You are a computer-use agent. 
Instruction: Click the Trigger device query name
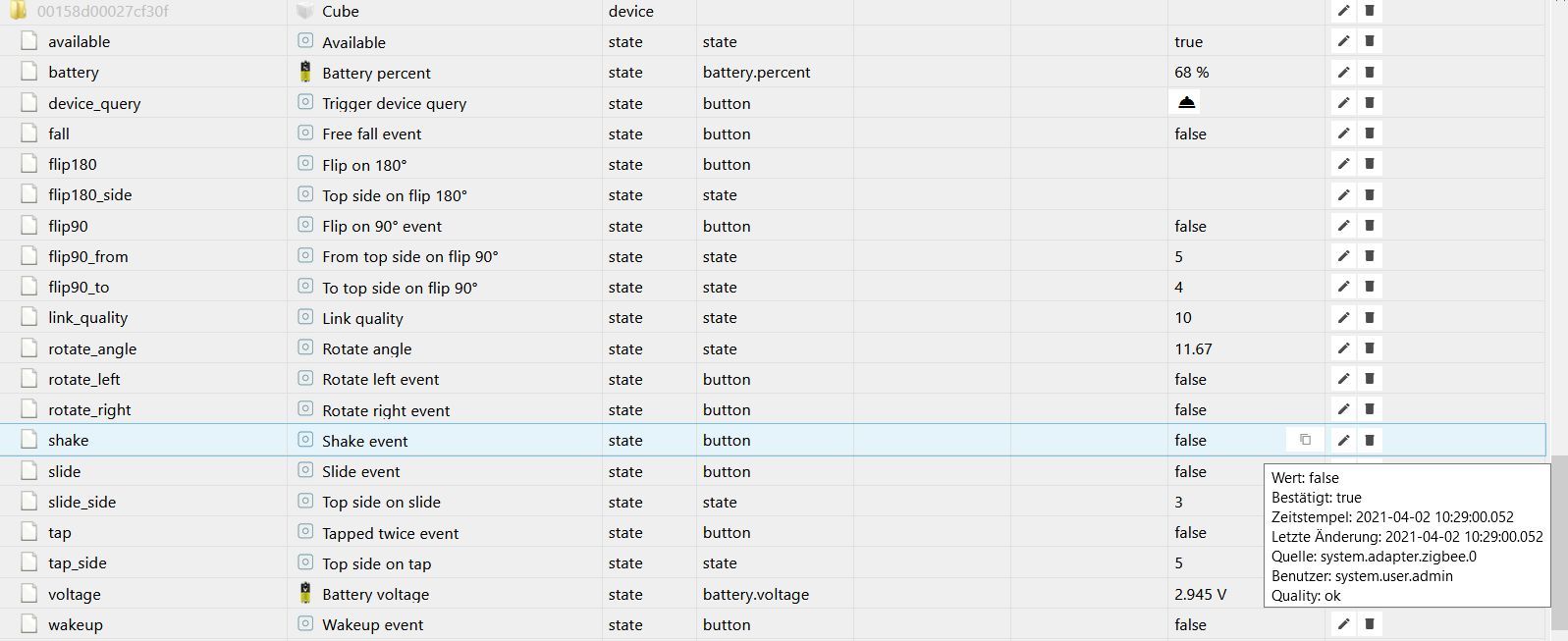click(x=394, y=103)
